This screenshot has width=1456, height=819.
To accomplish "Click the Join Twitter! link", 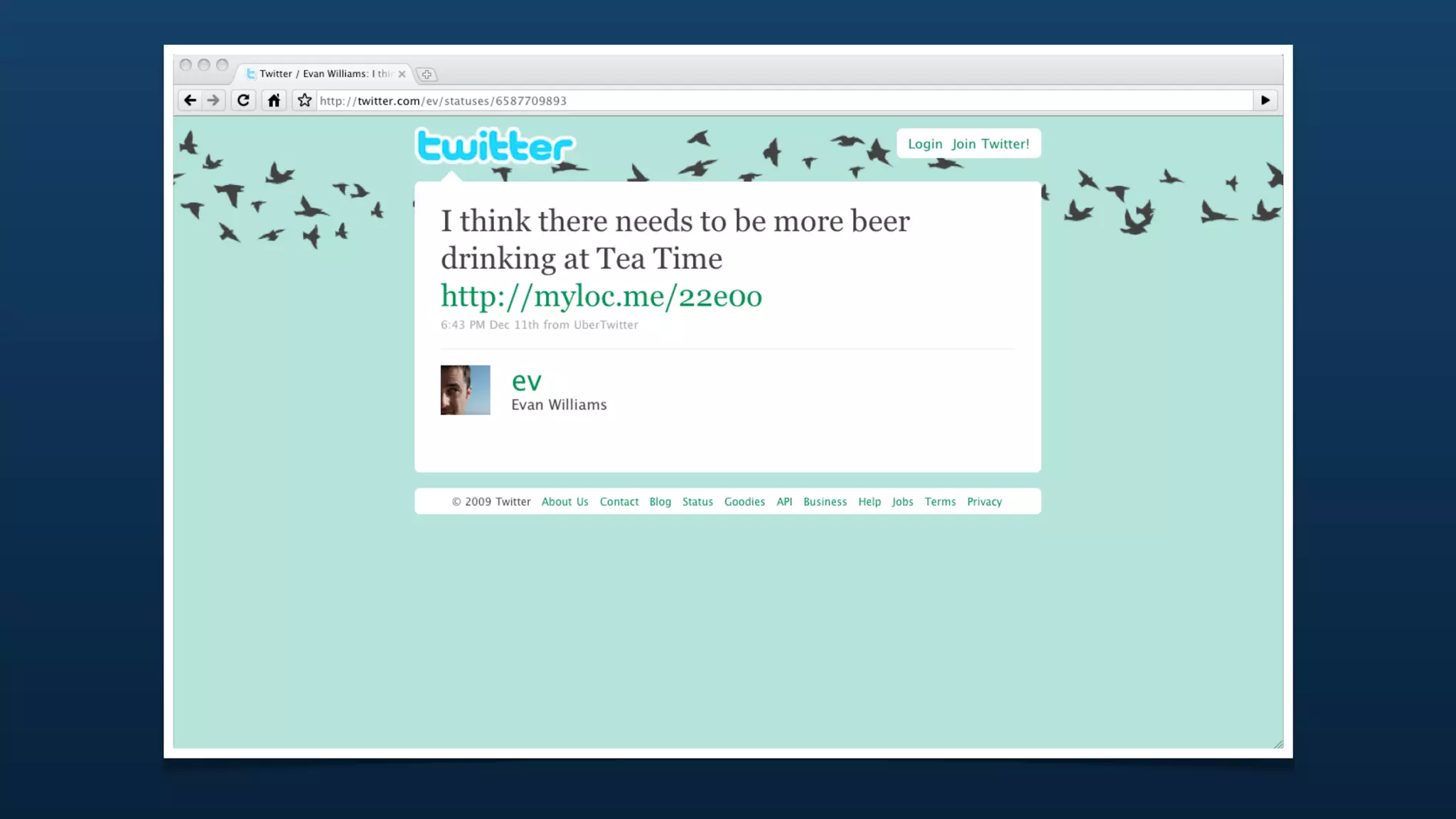I will (990, 144).
